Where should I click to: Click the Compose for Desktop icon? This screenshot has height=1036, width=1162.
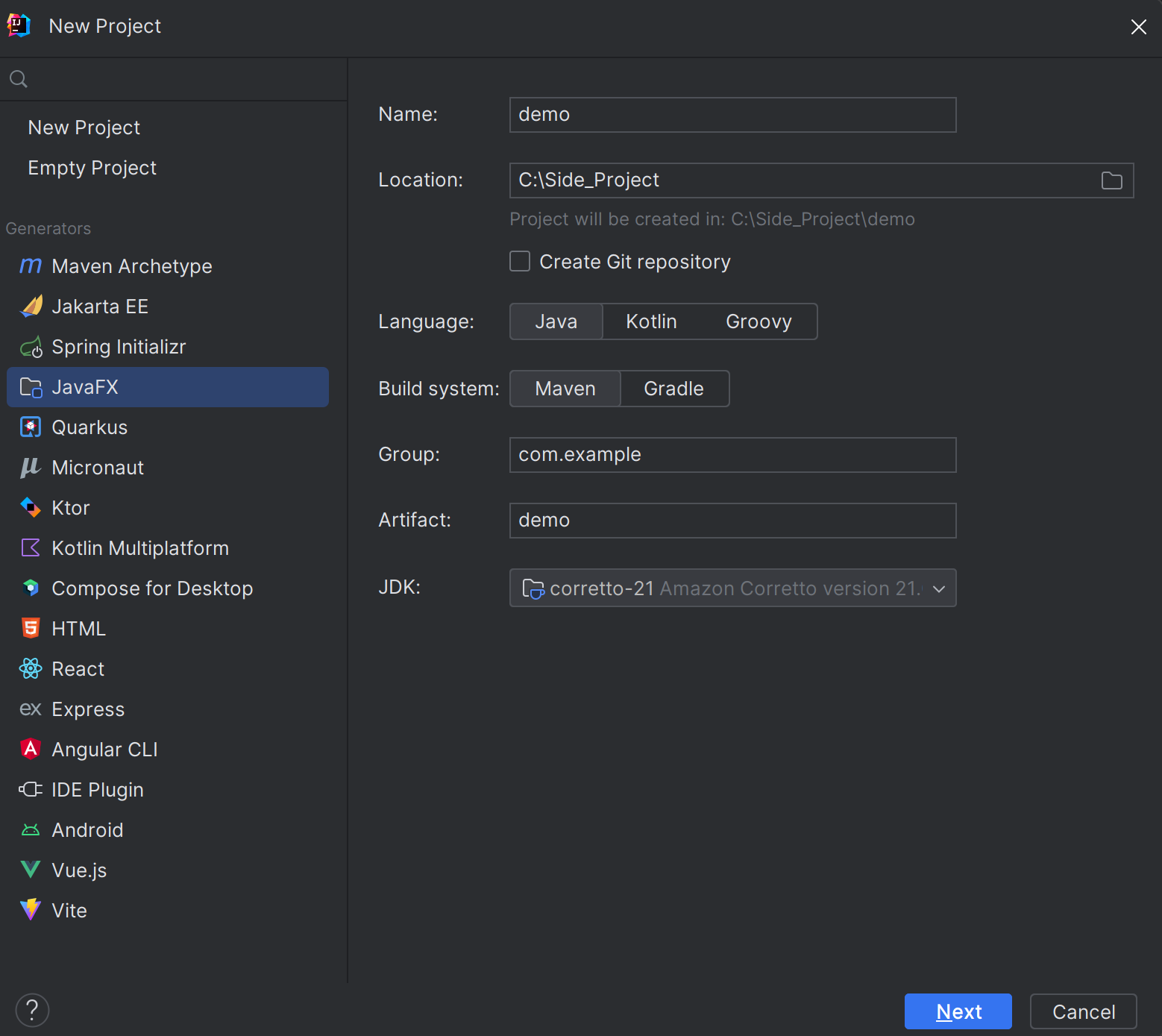(x=31, y=588)
